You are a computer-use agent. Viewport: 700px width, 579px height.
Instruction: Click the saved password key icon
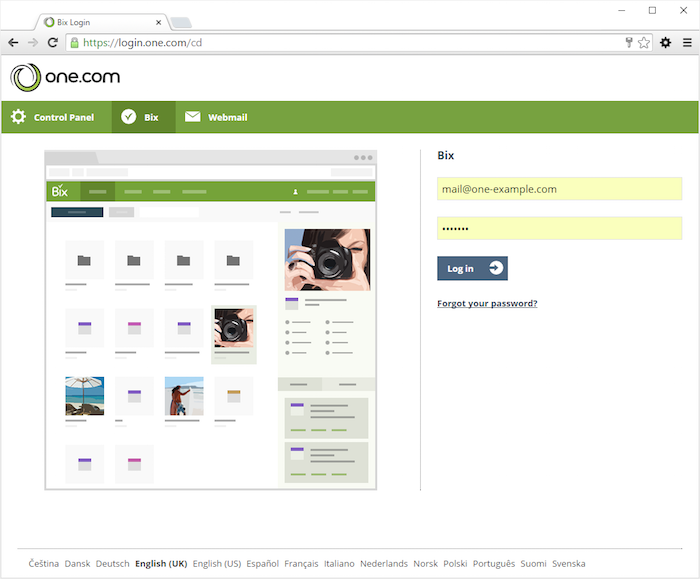click(629, 42)
